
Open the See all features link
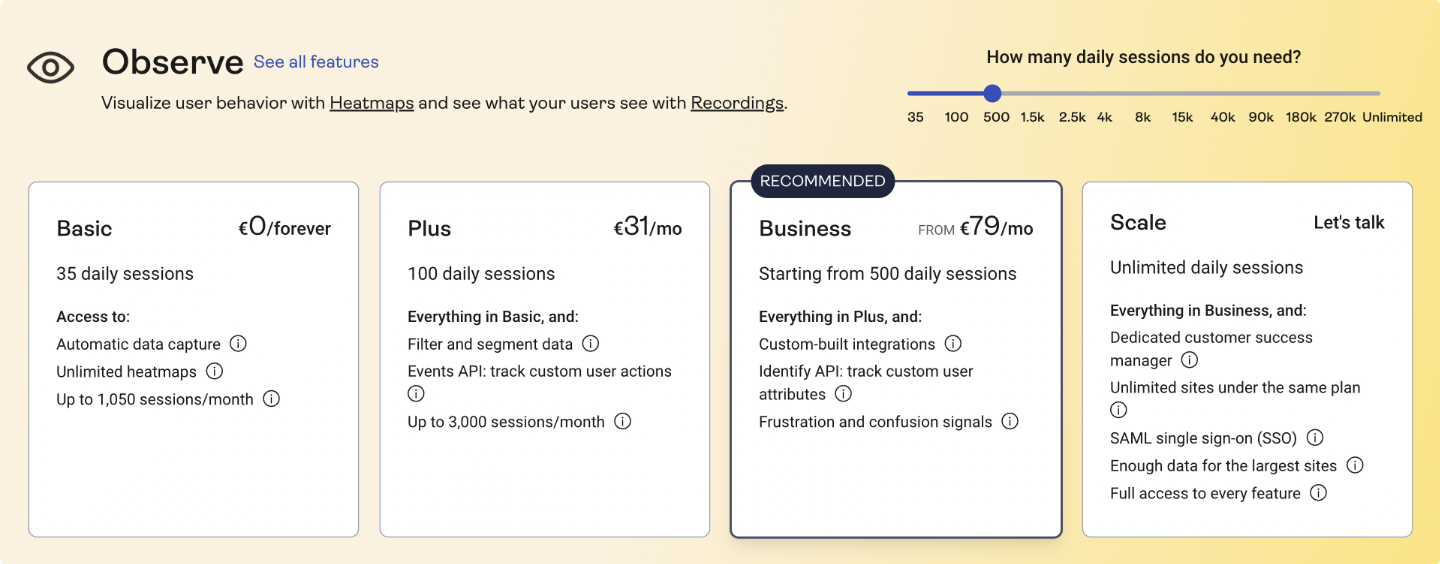coord(316,62)
